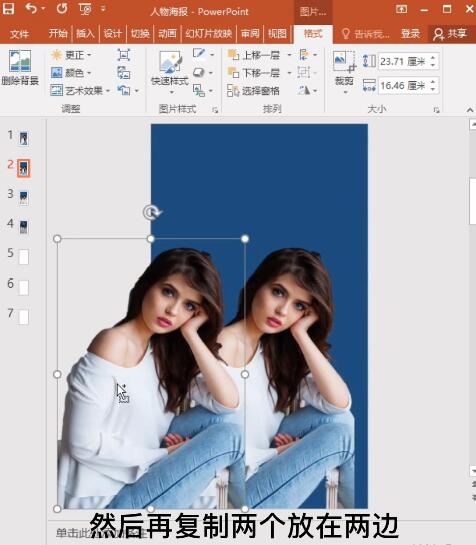Click the ribbon display options icon
476x545 pixels.
(401, 9)
